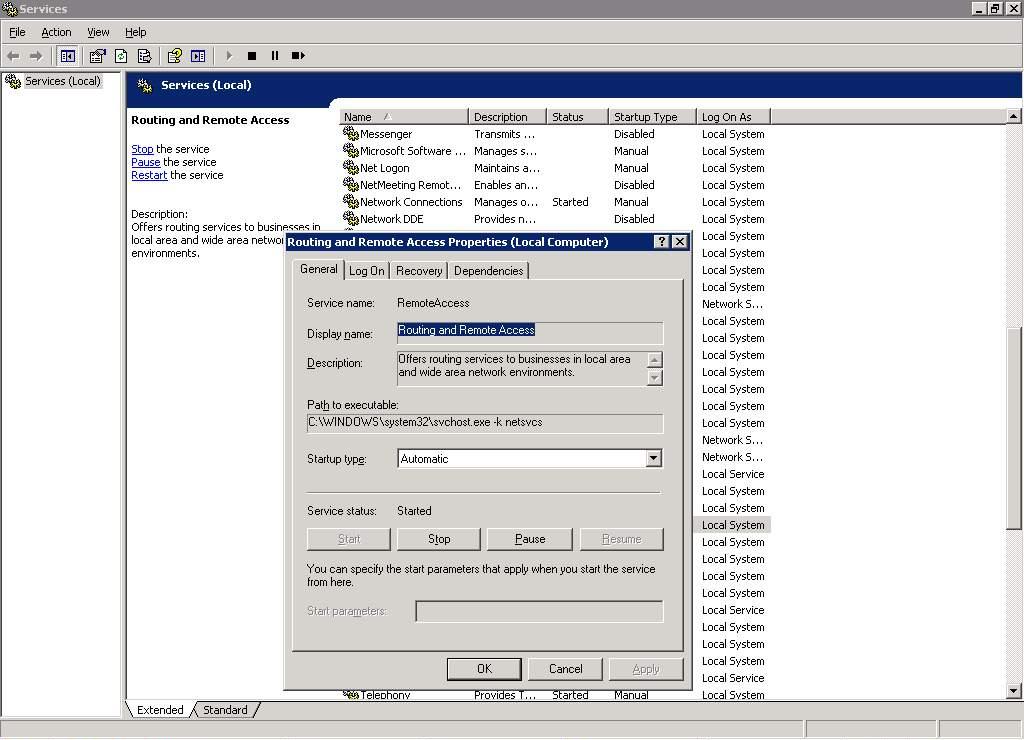Viewport: 1024px width, 740px height.
Task: Click the Stop button in the dialog
Action: click(438, 538)
